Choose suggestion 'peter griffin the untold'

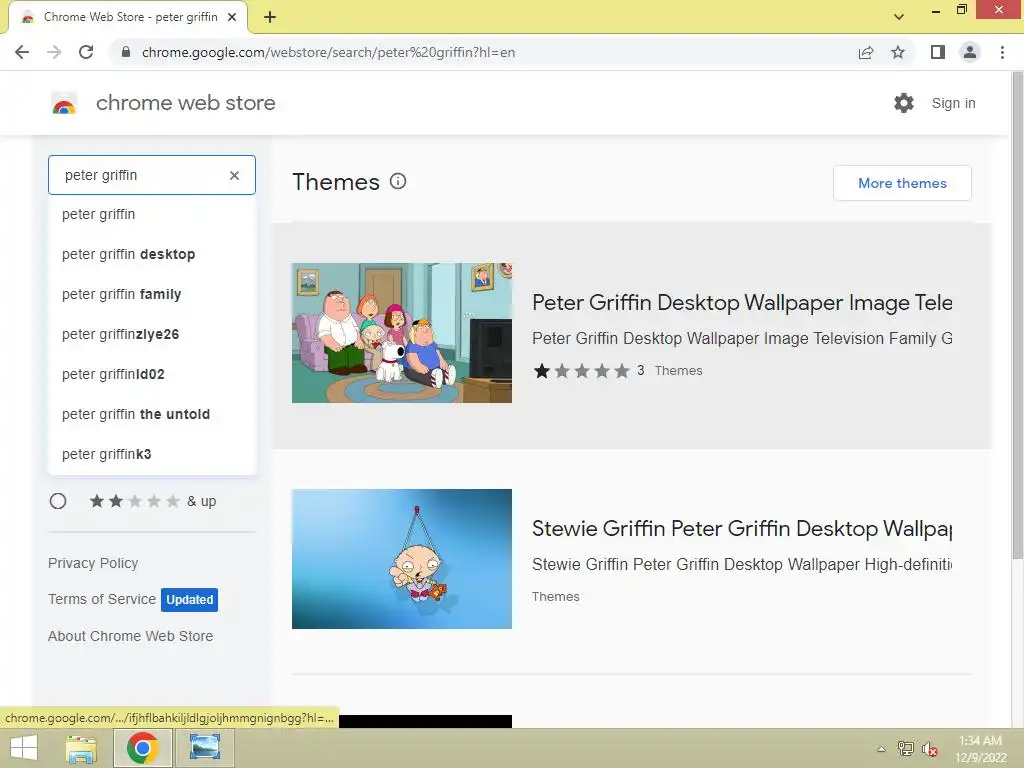[x=152, y=414]
